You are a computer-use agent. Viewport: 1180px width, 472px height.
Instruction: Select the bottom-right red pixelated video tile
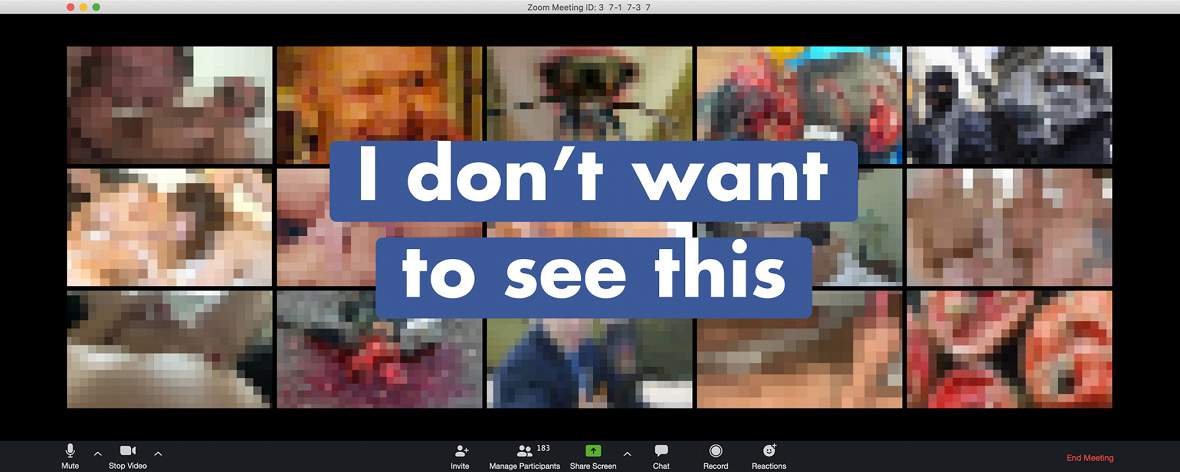coord(1009,349)
